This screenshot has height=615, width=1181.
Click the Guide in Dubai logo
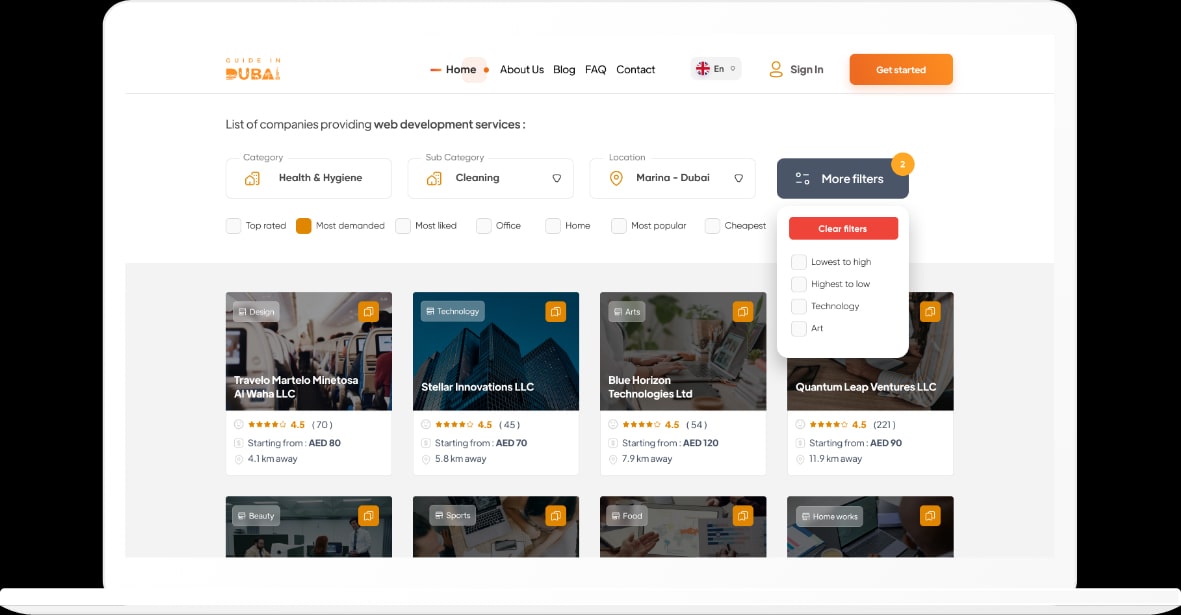(x=252, y=69)
